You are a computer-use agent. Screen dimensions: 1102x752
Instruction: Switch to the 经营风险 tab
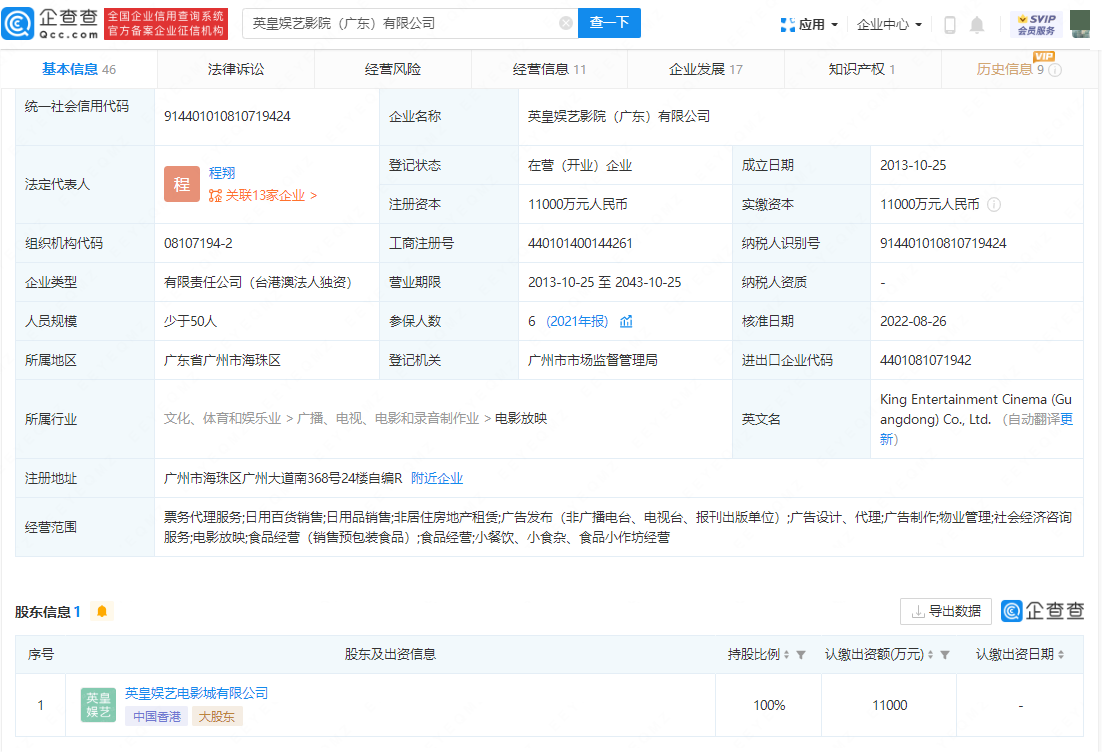(393, 70)
